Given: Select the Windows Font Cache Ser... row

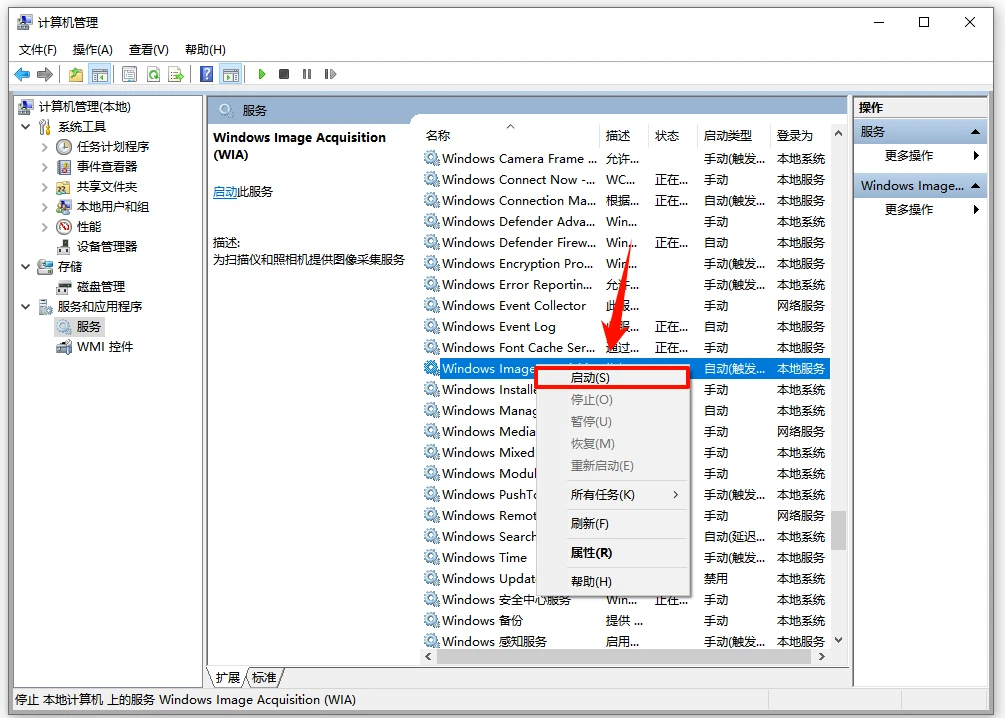Looking at the screenshot, I should pos(627,347).
